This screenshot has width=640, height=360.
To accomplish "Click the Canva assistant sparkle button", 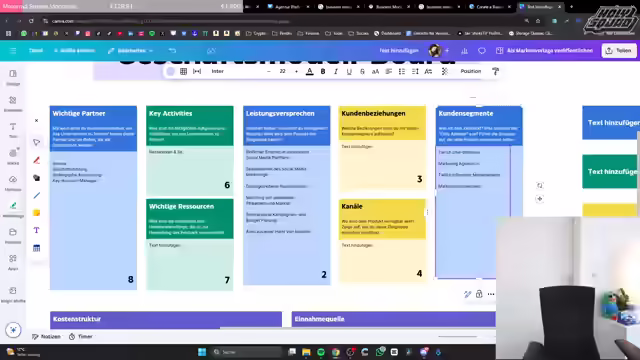I will (13, 330).
